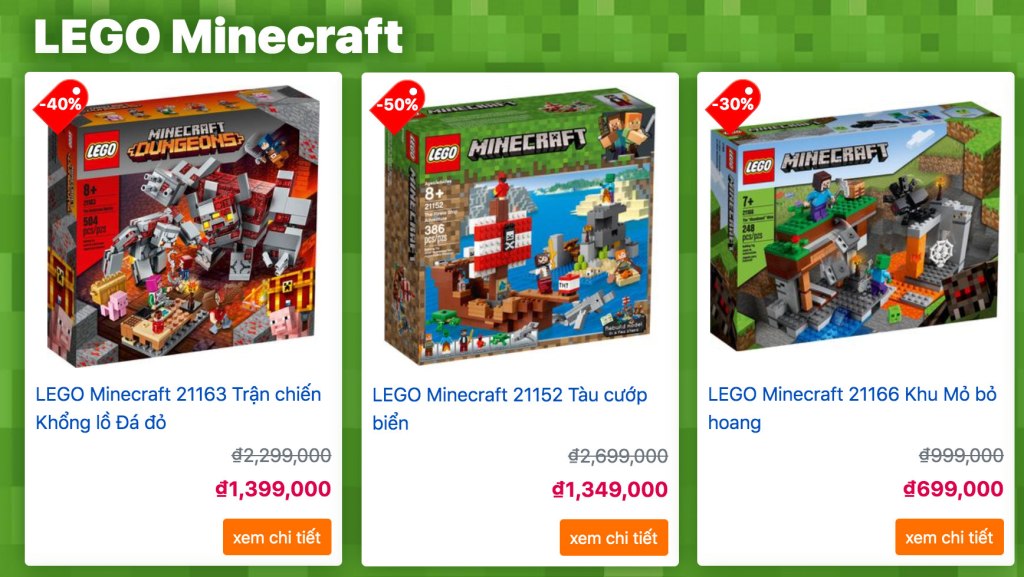Click the Minecraft Dungeons logo on first box
This screenshot has height=577, width=1024.
[x=185, y=141]
